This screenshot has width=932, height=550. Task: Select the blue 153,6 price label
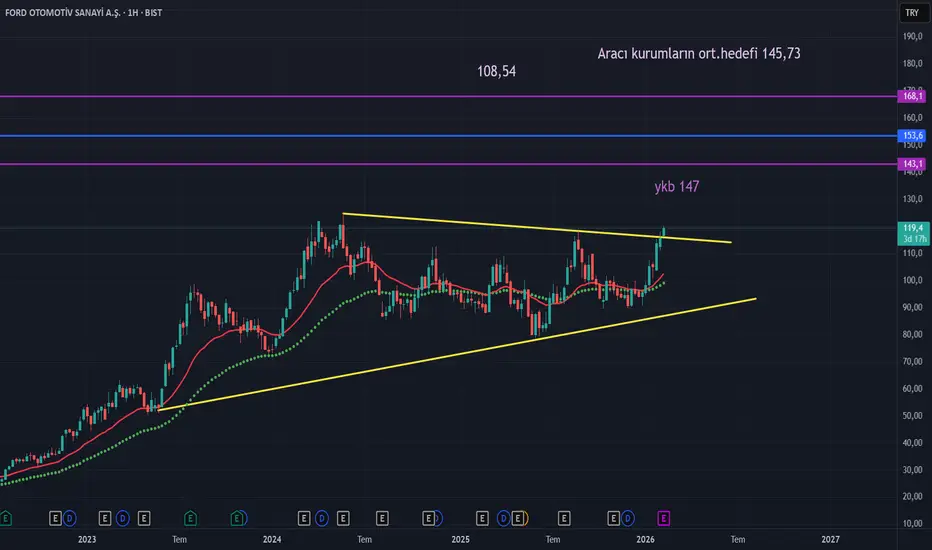click(x=911, y=136)
